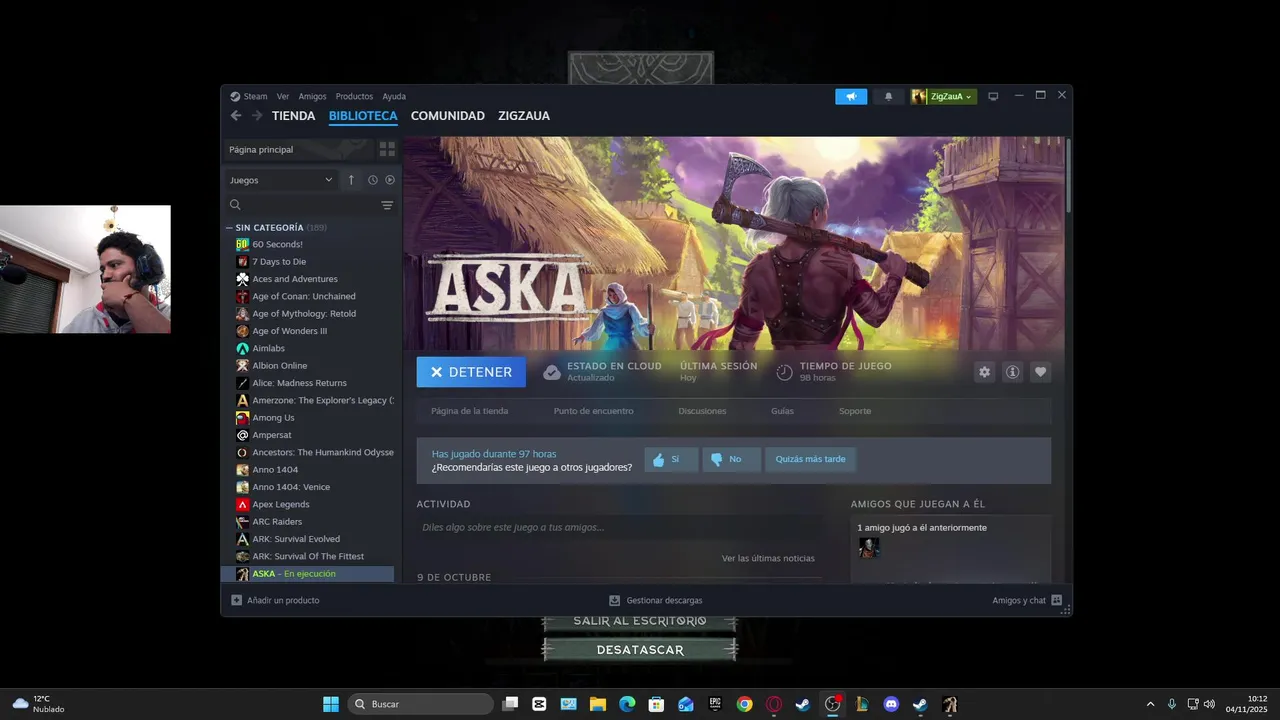Screen dimensions: 1280x720
Task: Switch to Big Picture mode monitor icon
Action: pyautogui.click(x=993, y=96)
